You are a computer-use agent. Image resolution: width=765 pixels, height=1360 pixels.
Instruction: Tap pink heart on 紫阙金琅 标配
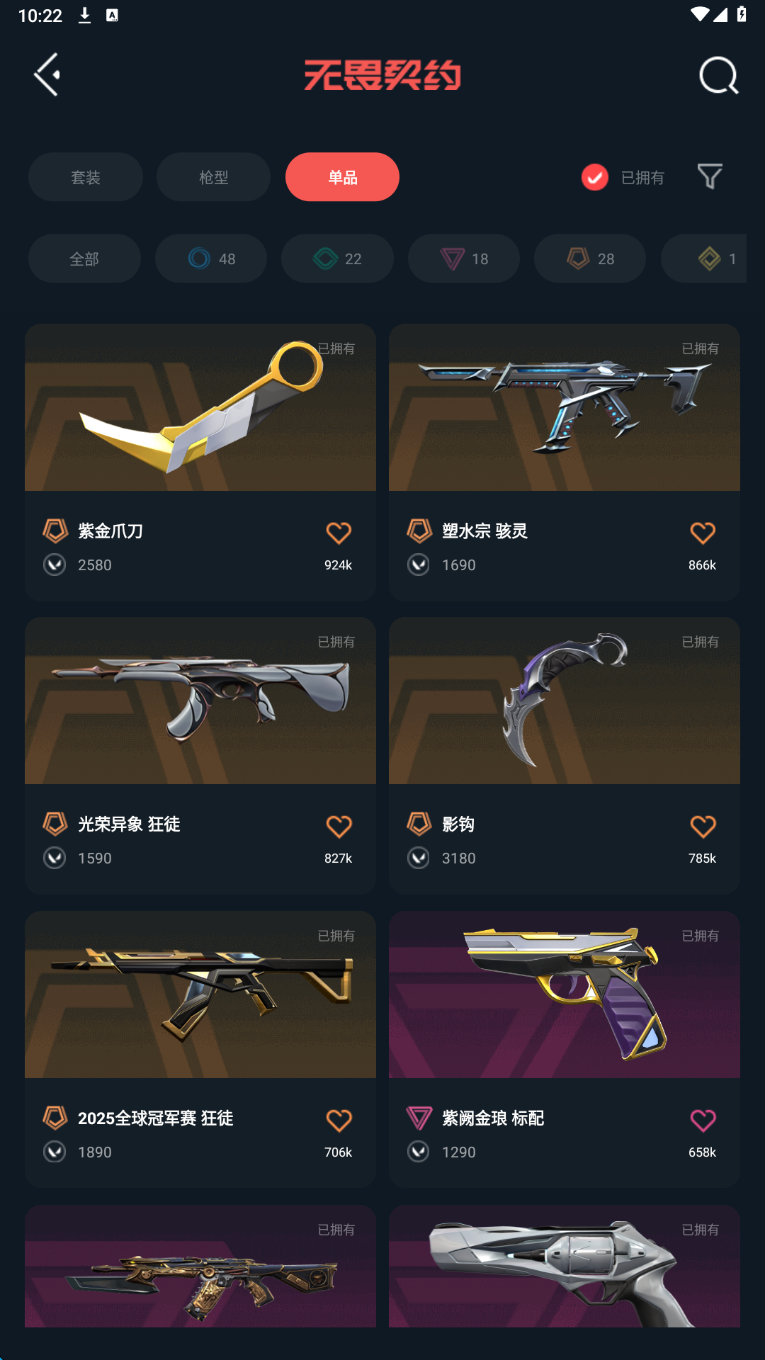point(703,1120)
